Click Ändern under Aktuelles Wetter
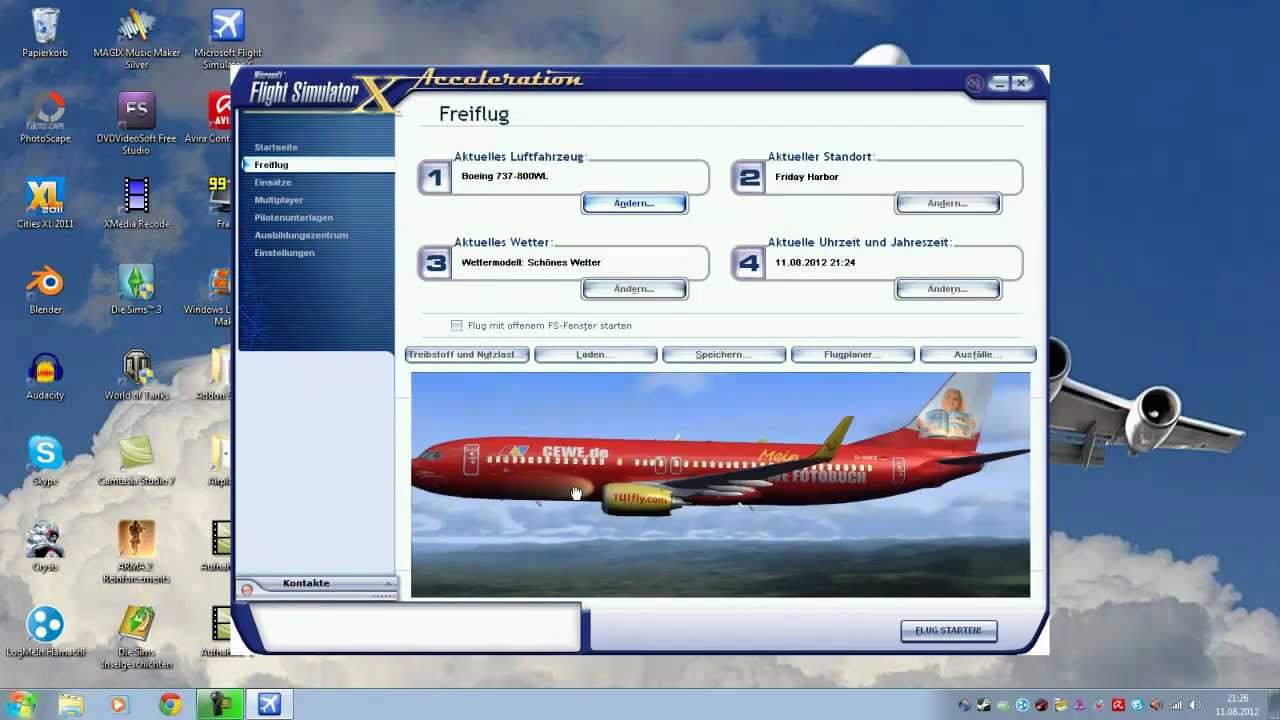Viewport: 1280px width, 720px height. (x=634, y=289)
